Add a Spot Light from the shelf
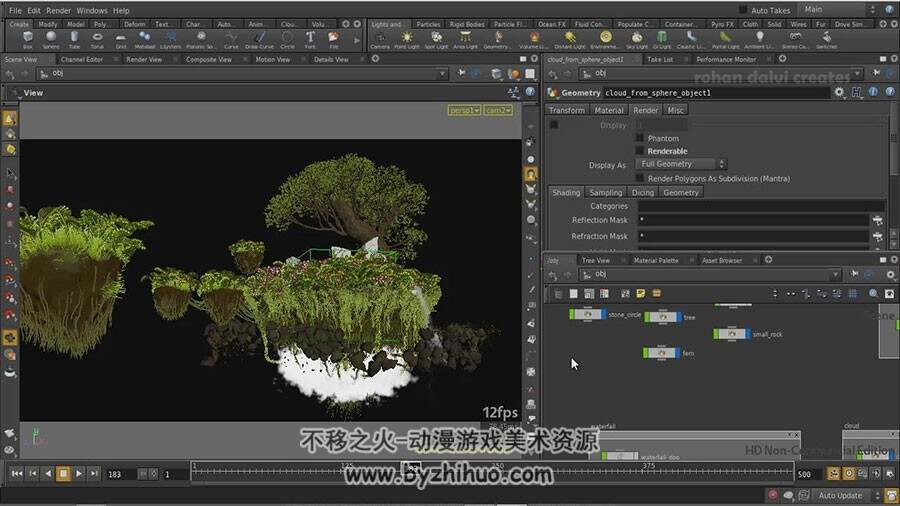Screen dimensions: 900x506 point(436,40)
